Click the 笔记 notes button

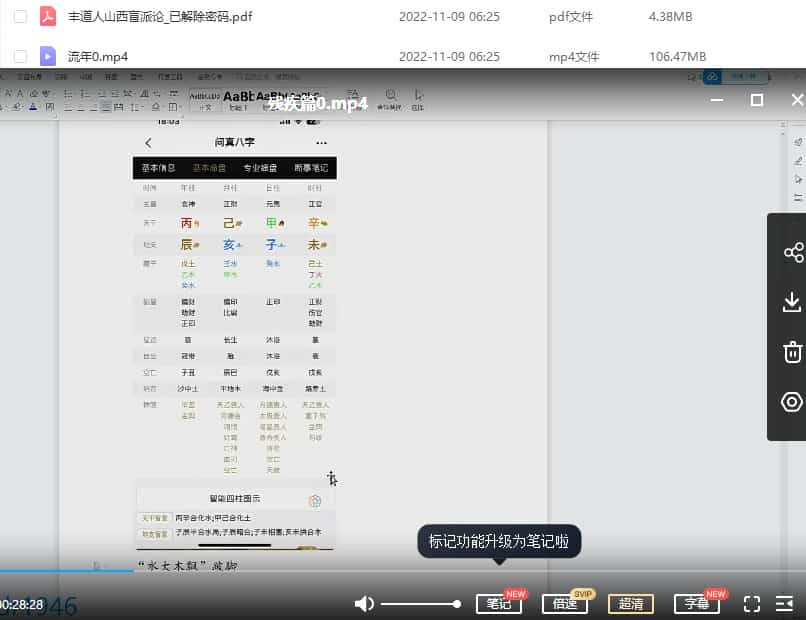point(499,604)
